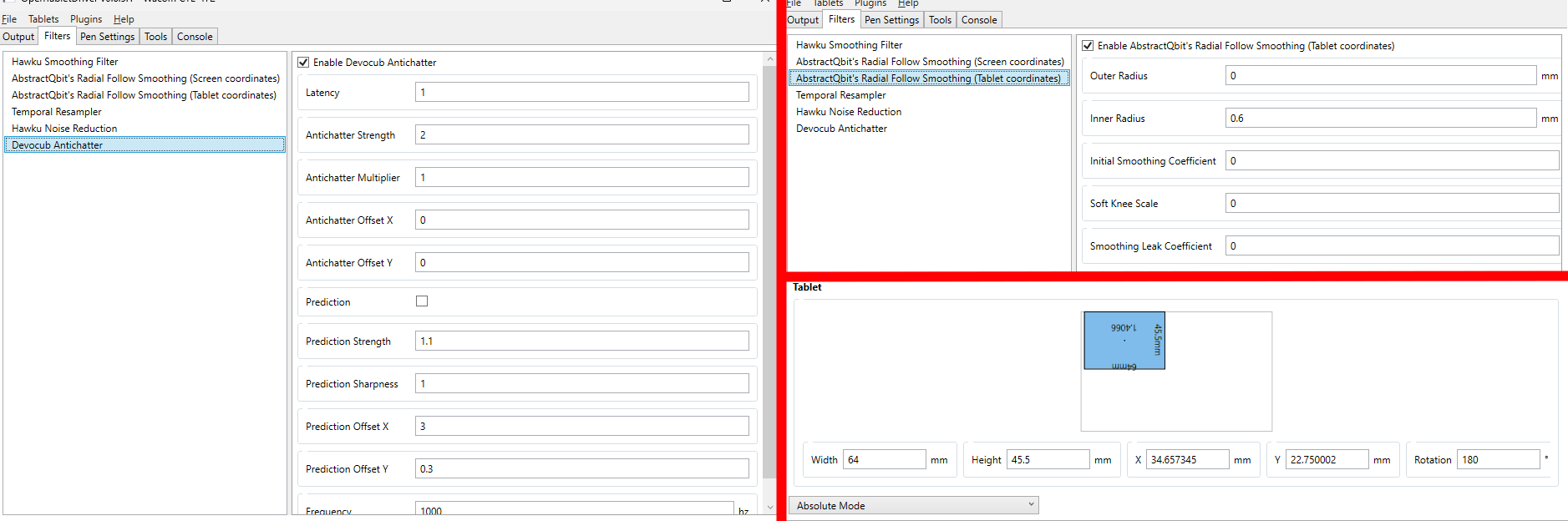Toggle Enable AbstractQbit's Radial Follow Smoothing checkbox

1088,46
